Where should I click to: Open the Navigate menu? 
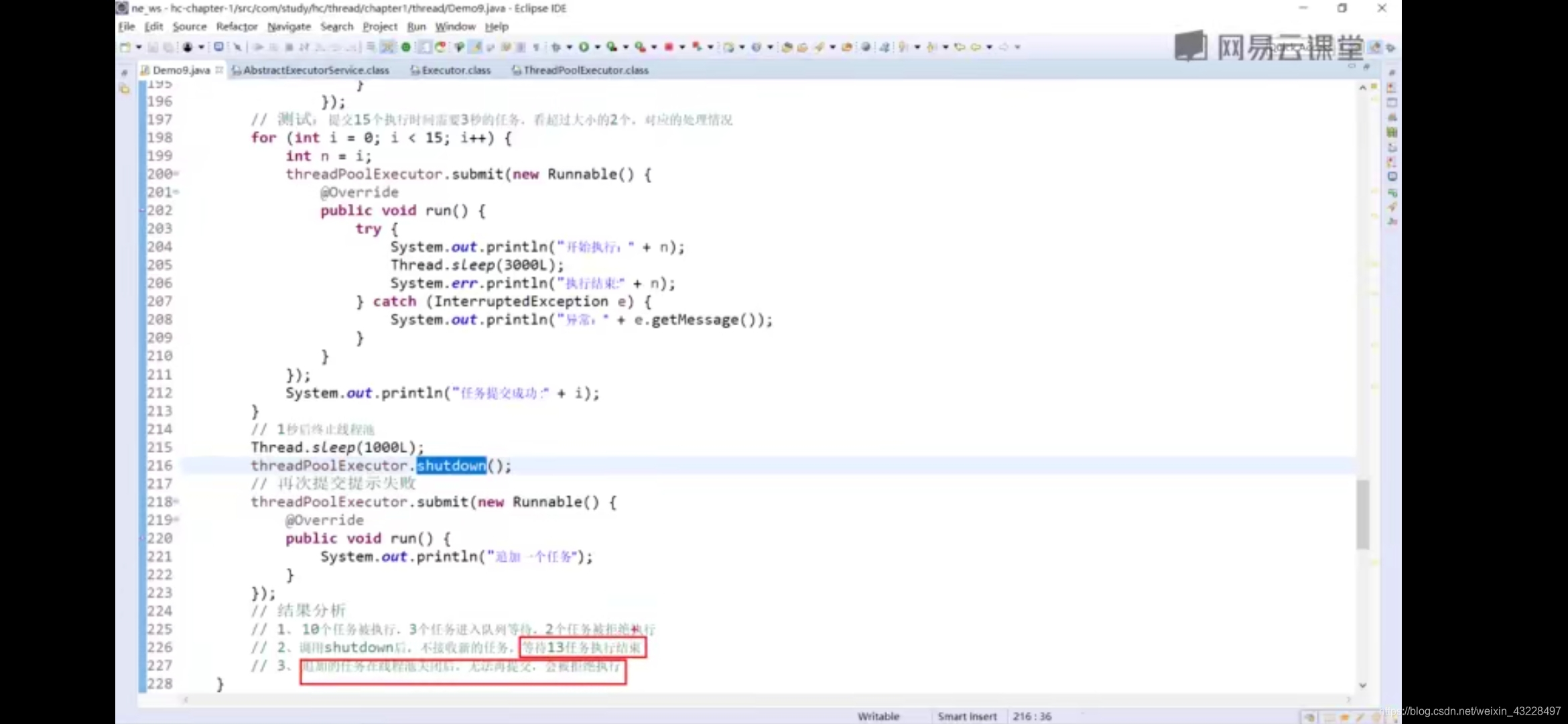pyautogui.click(x=289, y=27)
